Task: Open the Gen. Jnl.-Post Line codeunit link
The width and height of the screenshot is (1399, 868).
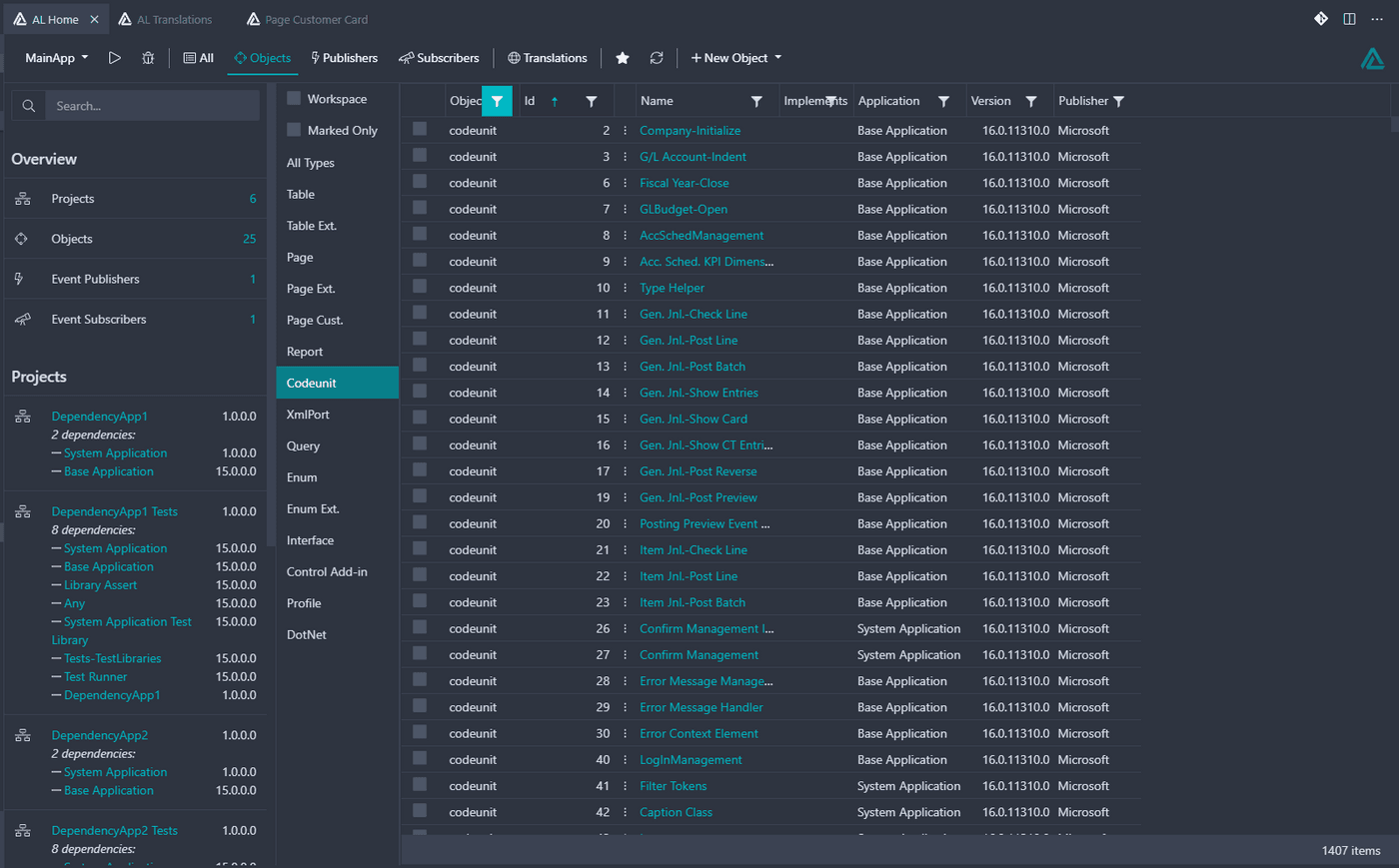Action: (689, 341)
